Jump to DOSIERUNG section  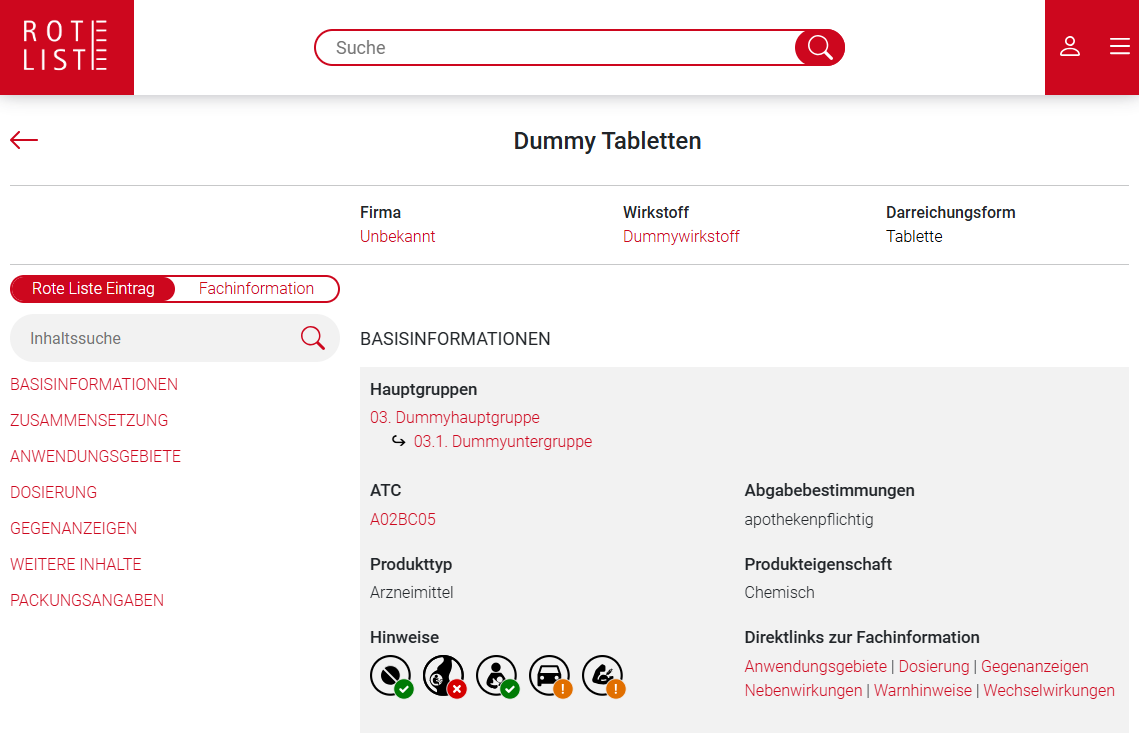53,493
